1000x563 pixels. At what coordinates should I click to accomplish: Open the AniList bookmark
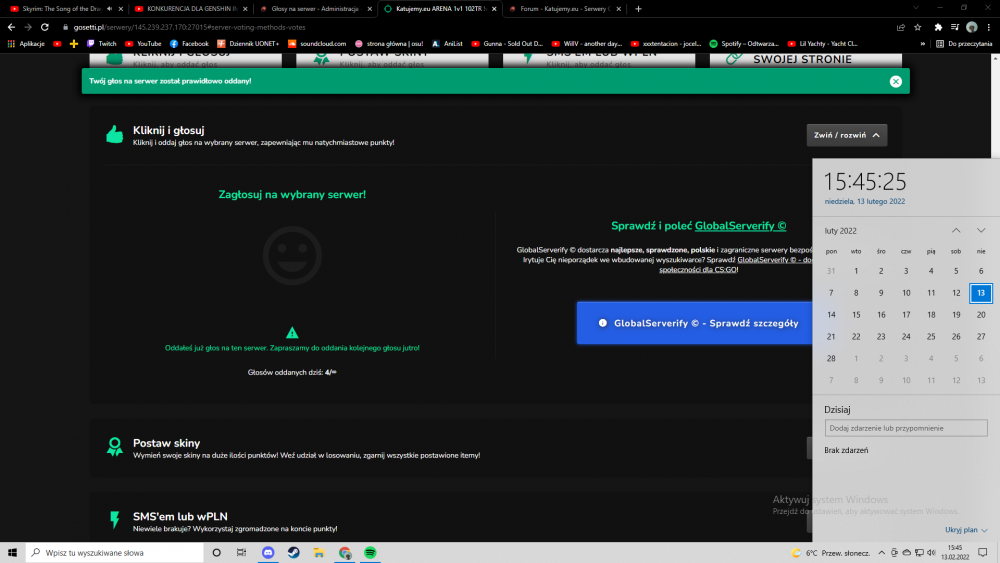[447, 43]
